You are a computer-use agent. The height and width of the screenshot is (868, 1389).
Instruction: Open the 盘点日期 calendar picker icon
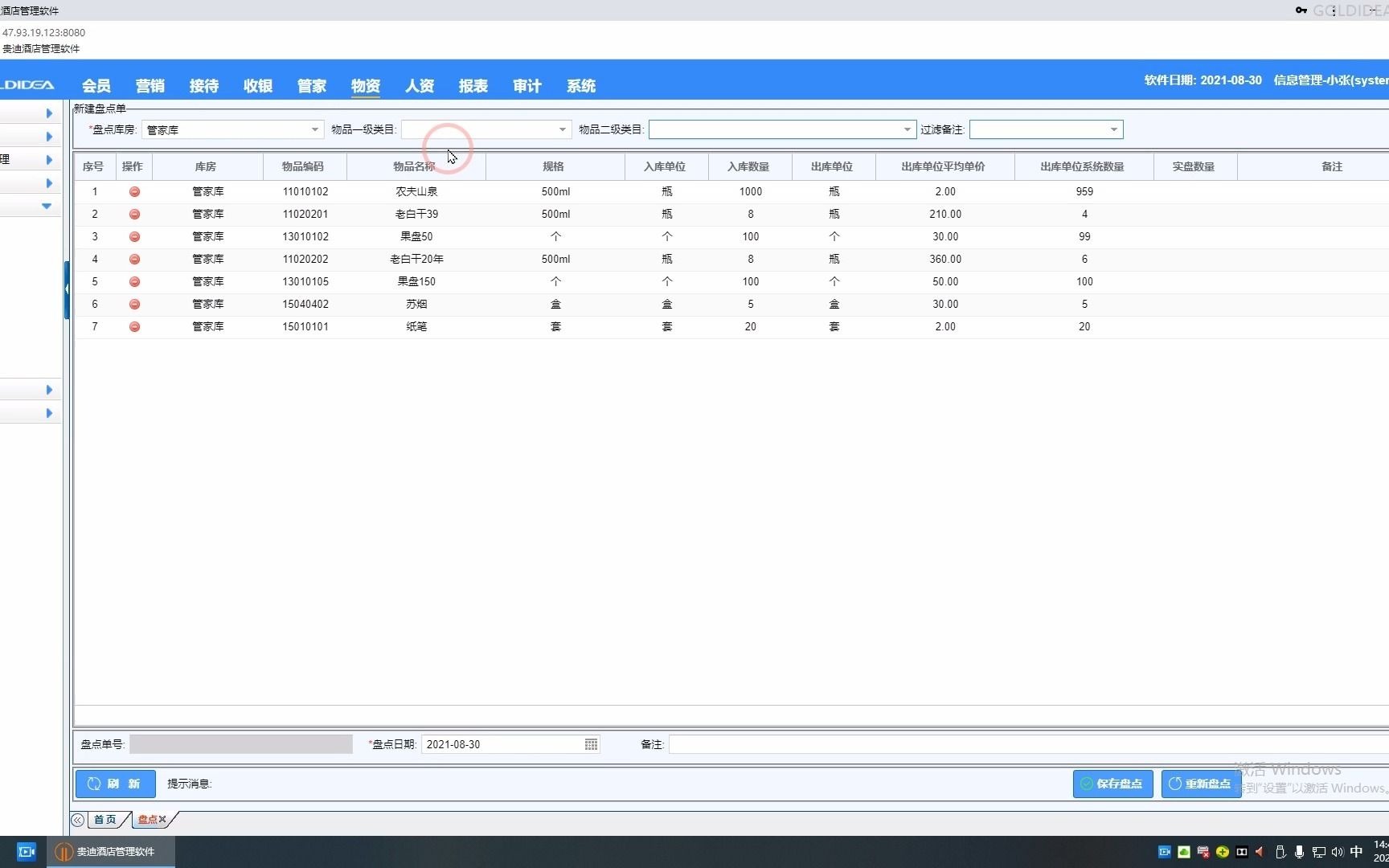(591, 744)
